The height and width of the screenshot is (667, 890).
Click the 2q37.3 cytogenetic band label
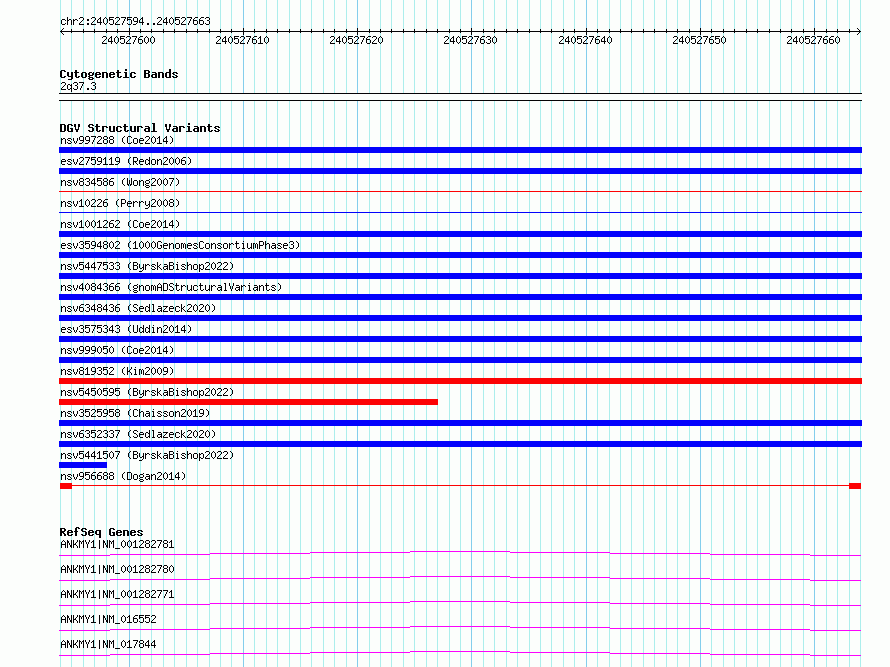78,87
